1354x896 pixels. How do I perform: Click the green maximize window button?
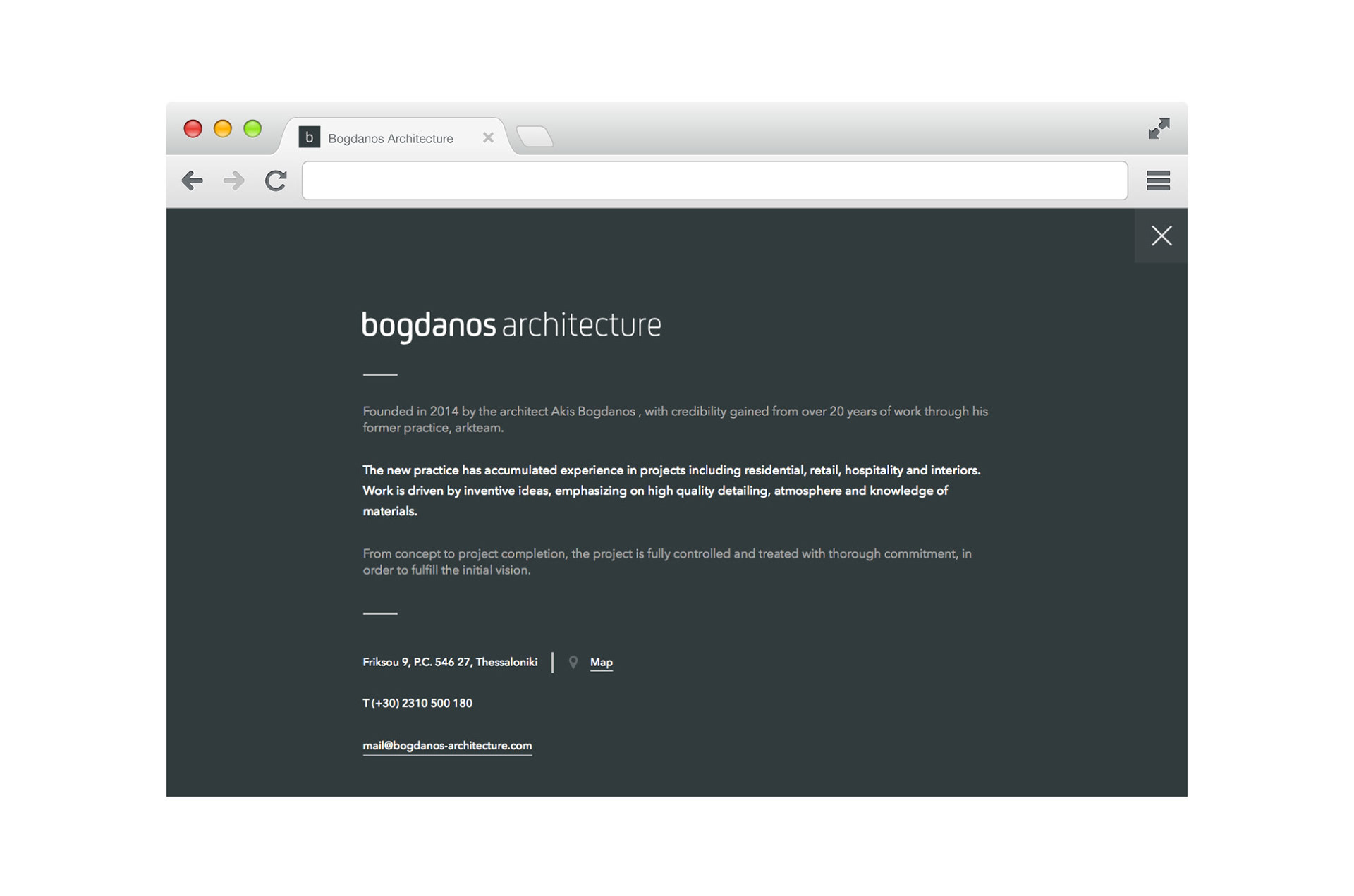pyautogui.click(x=252, y=128)
